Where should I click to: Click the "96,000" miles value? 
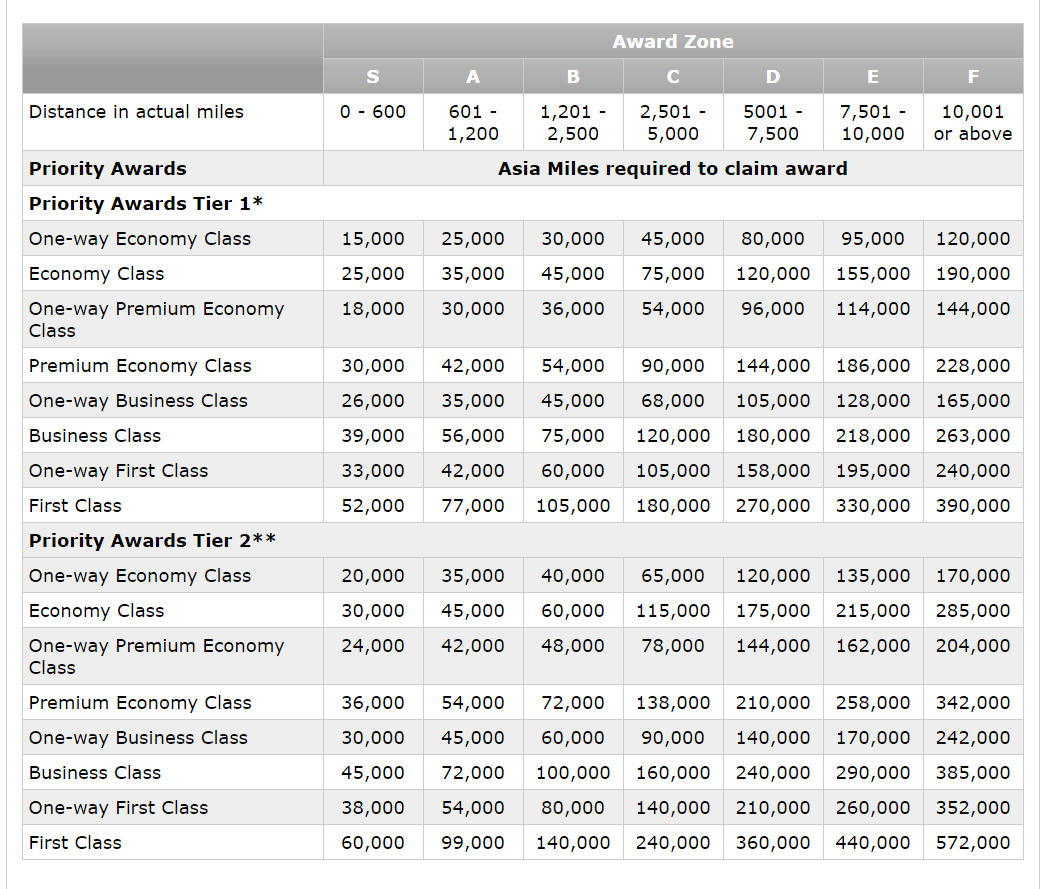pyautogui.click(x=773, y=308)
